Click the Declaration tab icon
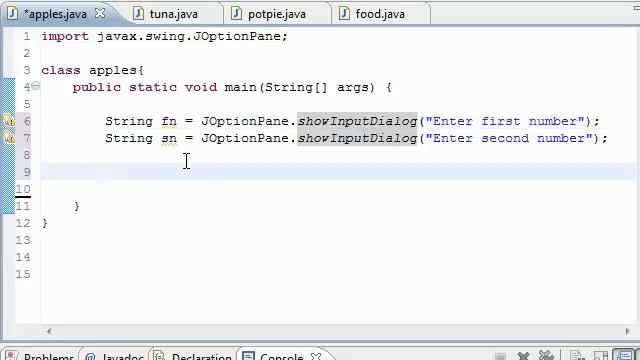The height and width of the screenshot is (360, 640). 159,356
